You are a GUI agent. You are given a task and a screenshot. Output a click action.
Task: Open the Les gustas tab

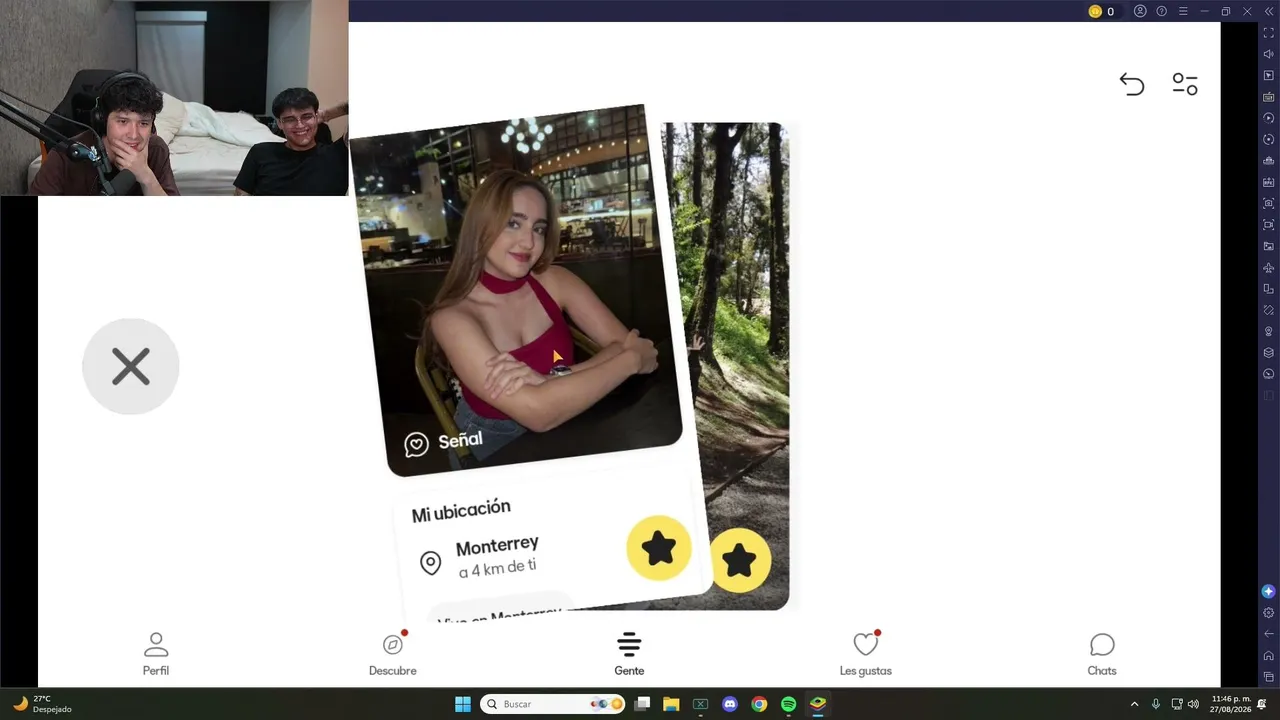point(866,654)
